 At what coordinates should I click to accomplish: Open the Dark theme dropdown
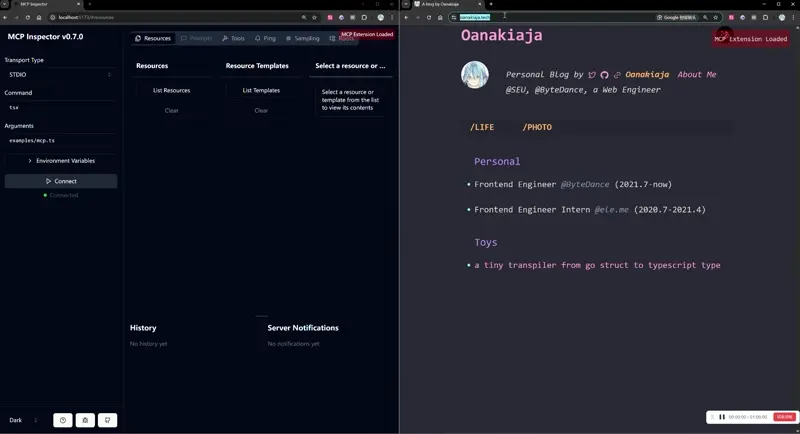click(x=24, y=420)
